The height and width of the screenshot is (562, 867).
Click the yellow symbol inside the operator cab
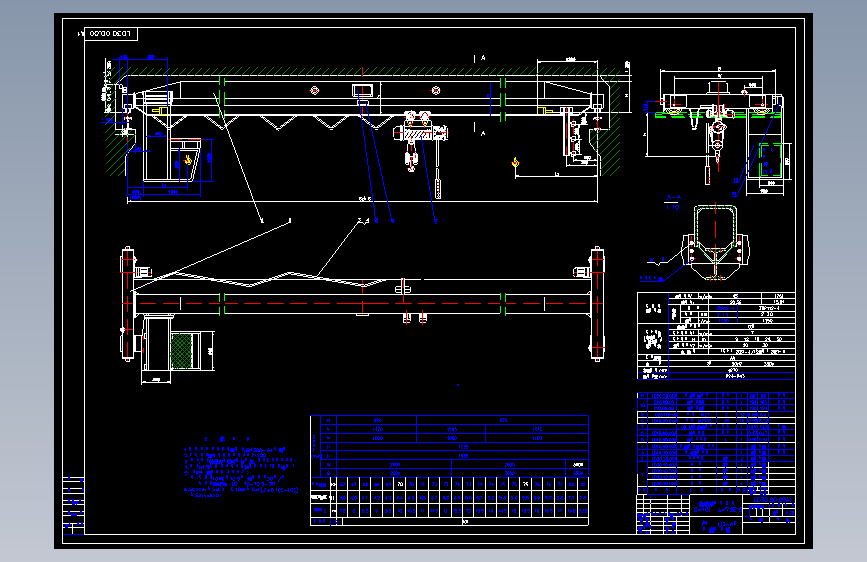[188, 160]
